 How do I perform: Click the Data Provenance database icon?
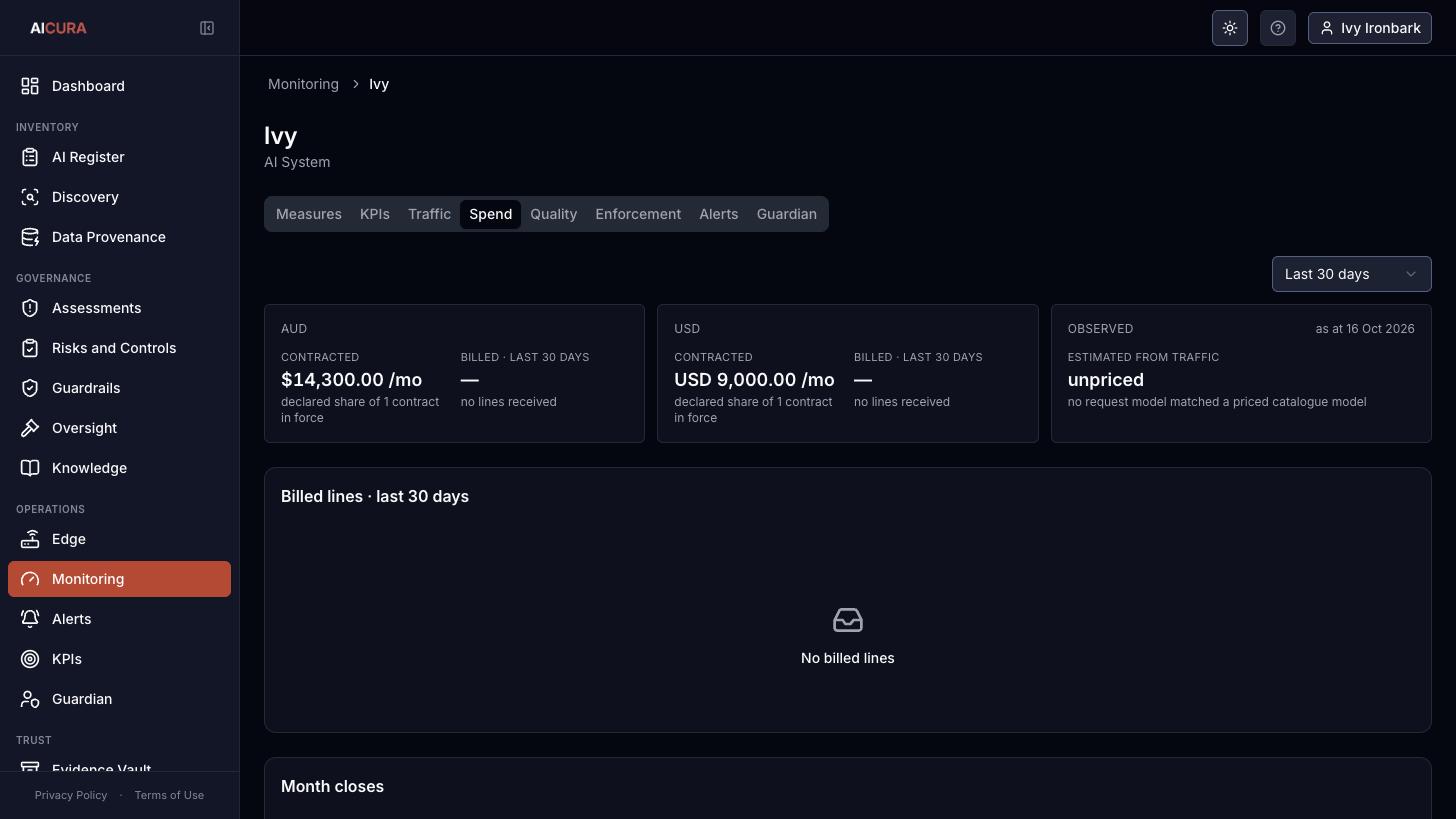(30, 237)
